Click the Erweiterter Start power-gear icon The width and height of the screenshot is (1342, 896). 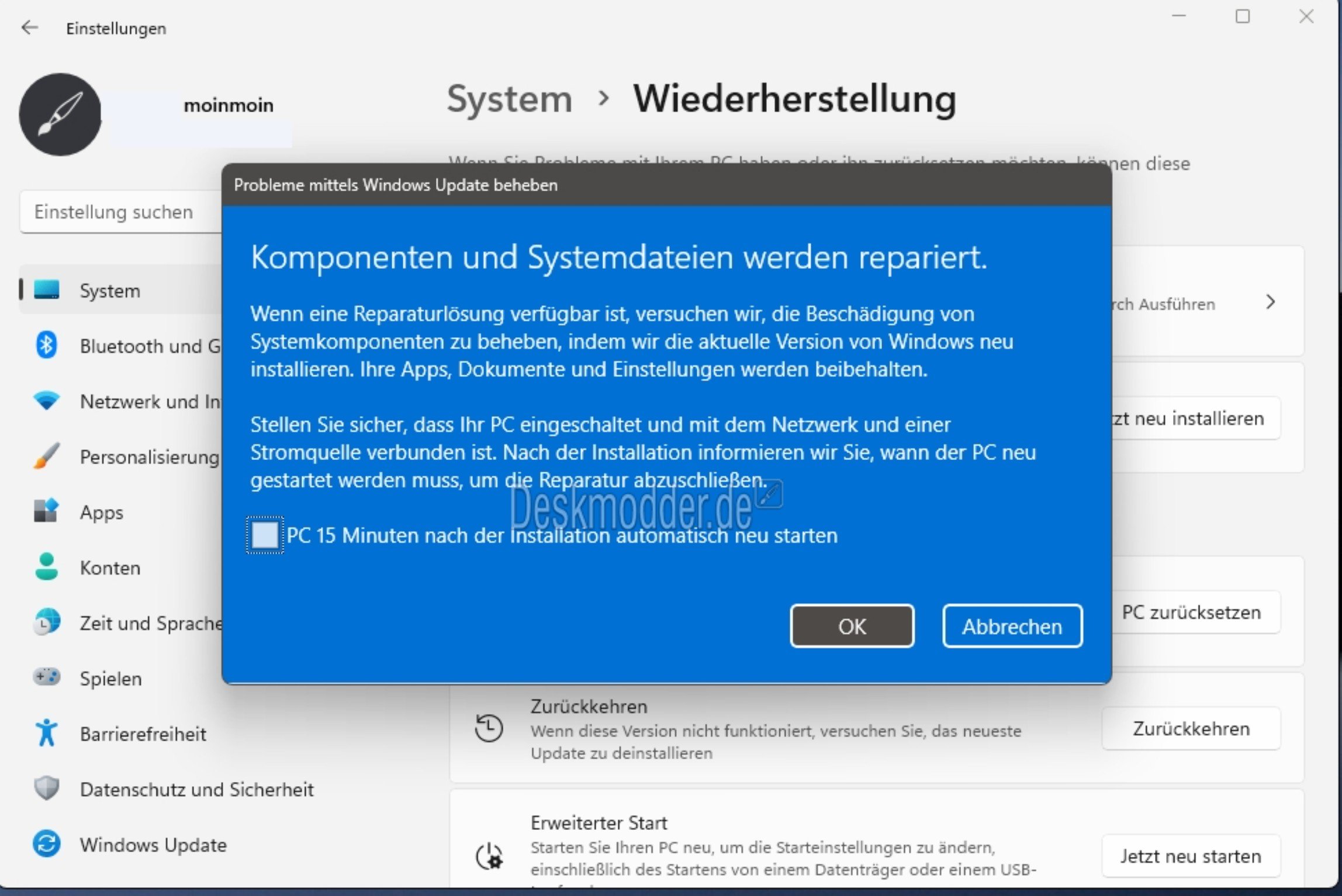pos(489,856)
